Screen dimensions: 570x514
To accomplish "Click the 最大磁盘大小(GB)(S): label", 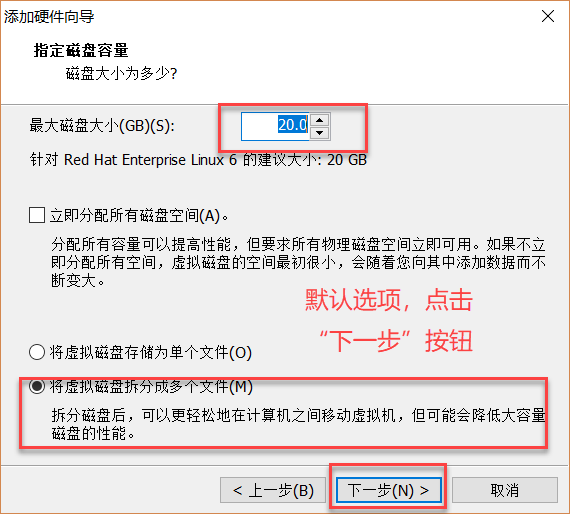I will point(102,126).
